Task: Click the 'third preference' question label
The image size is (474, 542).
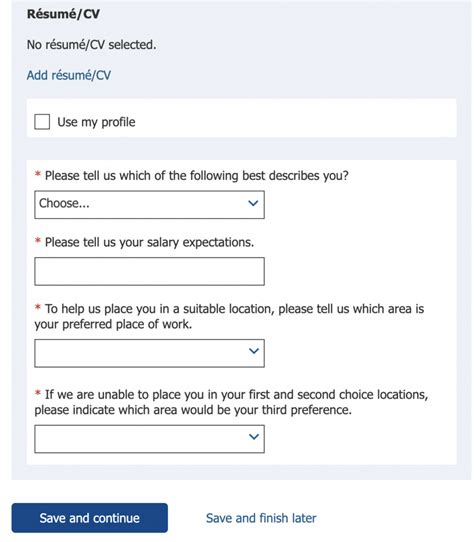Action: click(x=231, y=402)
